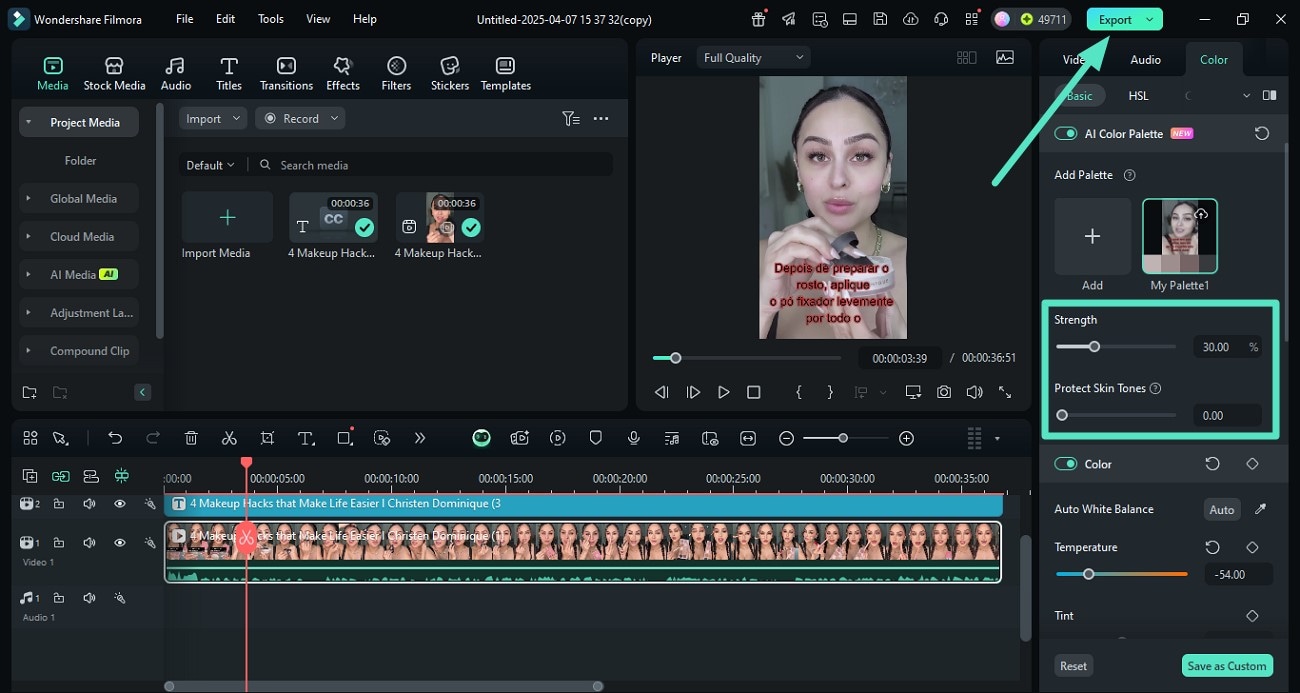Lock the Audio 1 track
1300x693 pixels.
pos(59,598)
